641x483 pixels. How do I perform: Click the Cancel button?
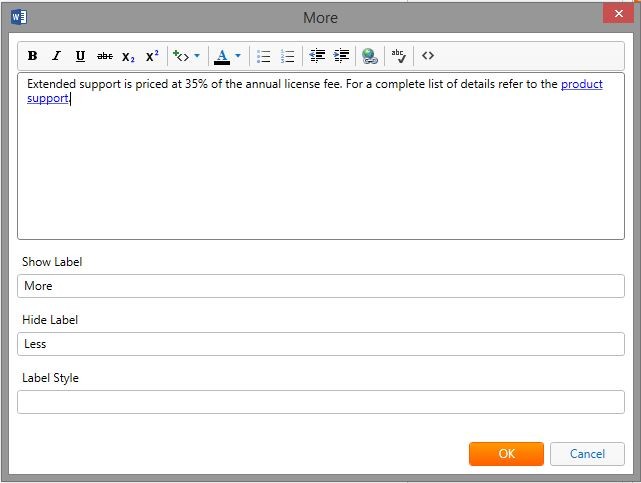coord(587,454)
